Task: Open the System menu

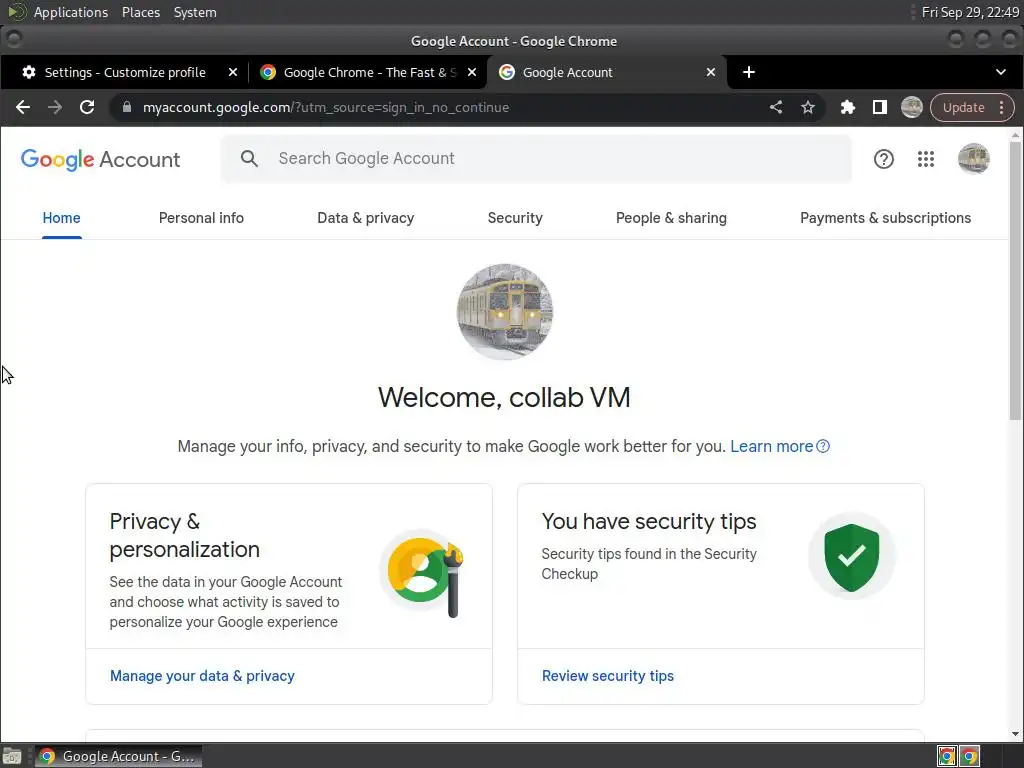Action: 195,12
